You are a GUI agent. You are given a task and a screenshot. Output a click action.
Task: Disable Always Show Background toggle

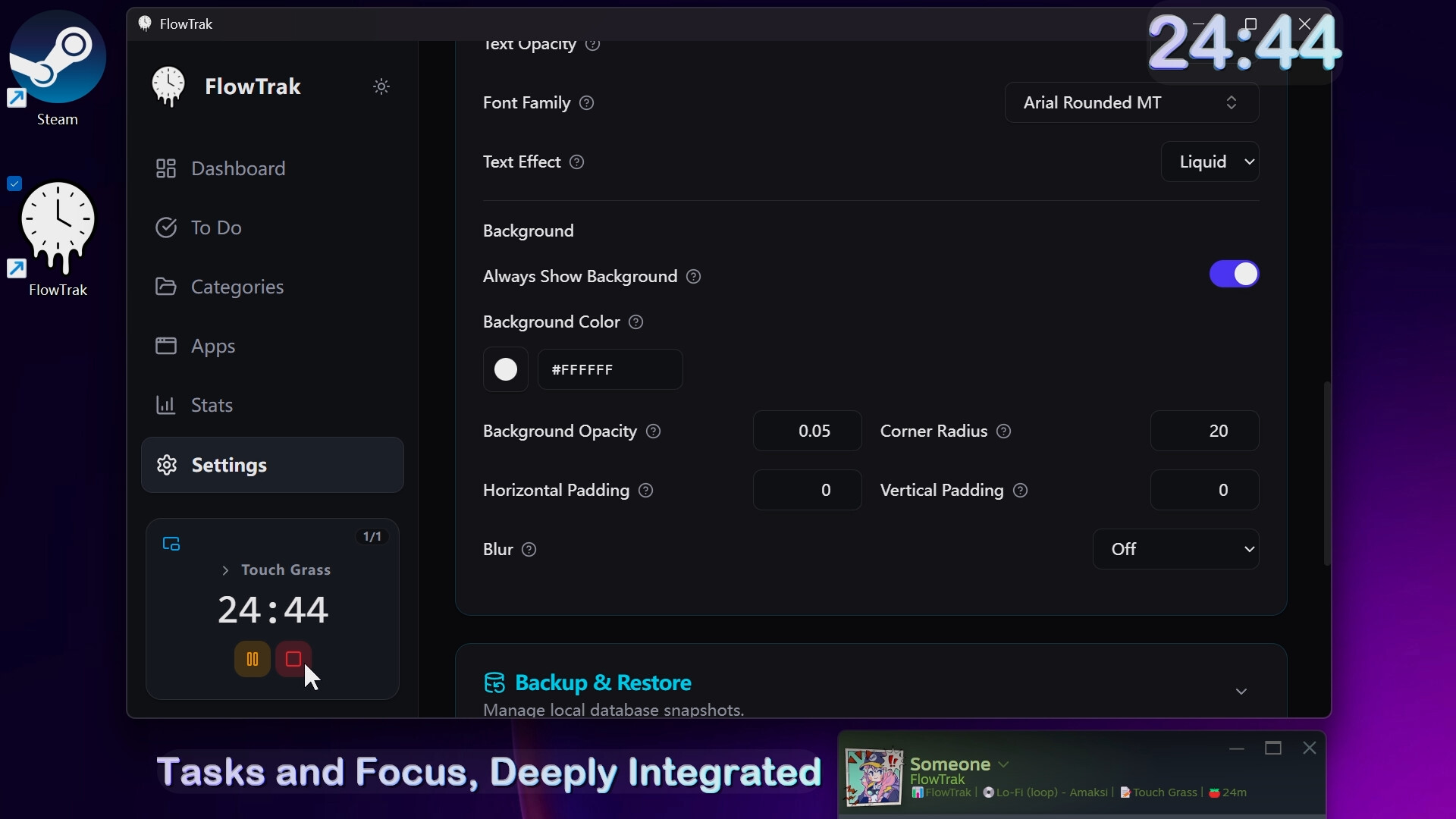pyautogui.click(x=1234, y=275)
